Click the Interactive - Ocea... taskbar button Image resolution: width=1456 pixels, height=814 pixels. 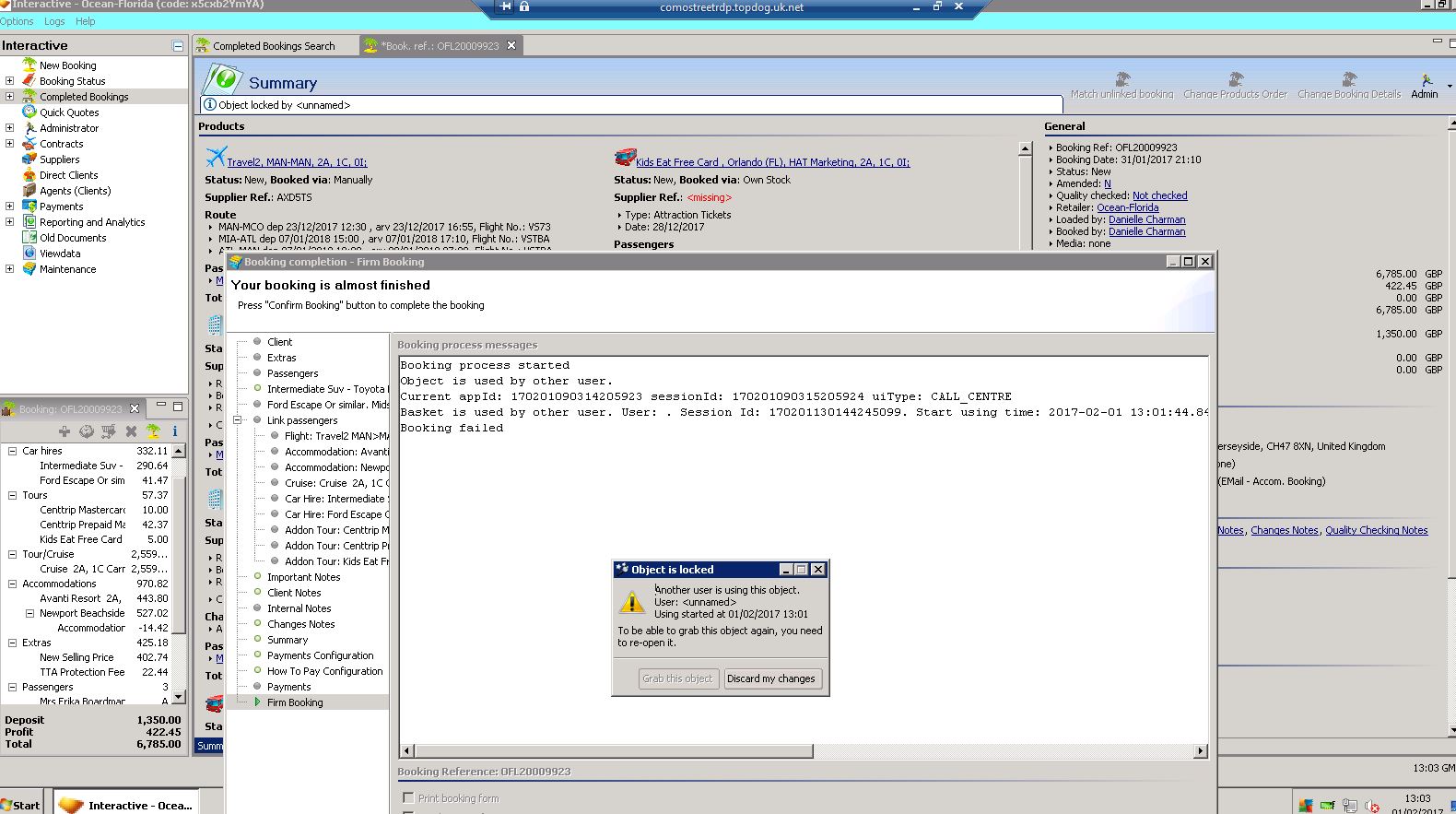click(x=126, y=804)
